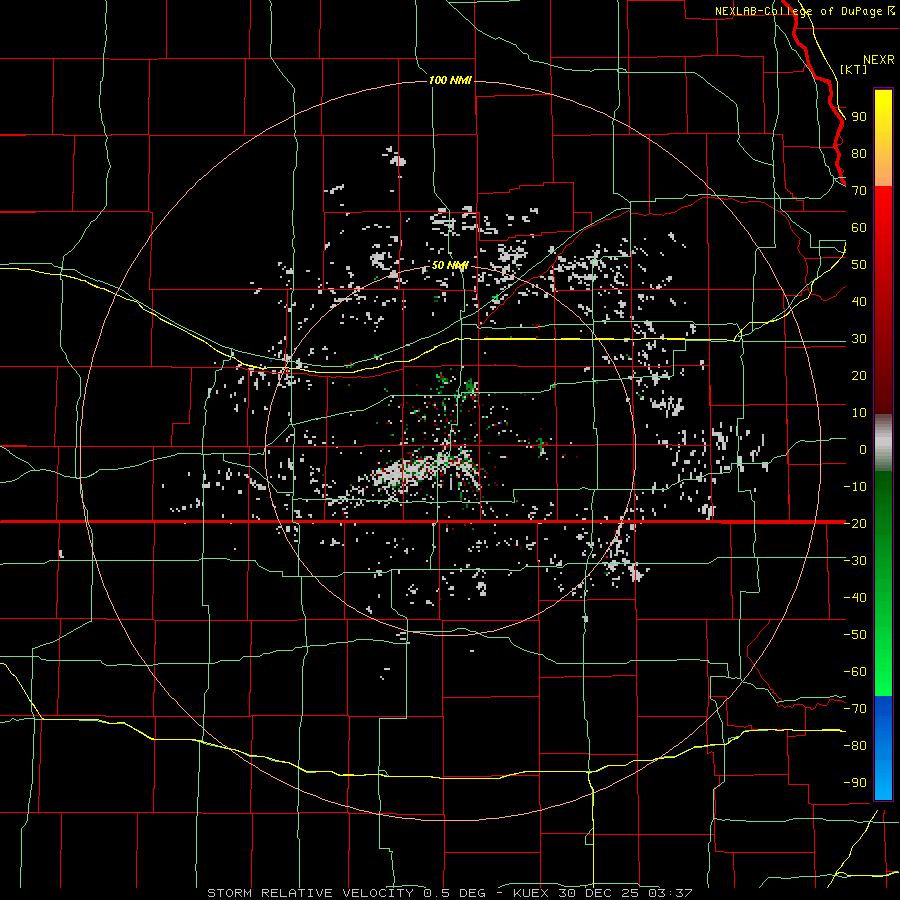This screenshot has height=900, width=900.
Task: Click the Storm Relative Velocity caption text
Action: click(450, 893)
